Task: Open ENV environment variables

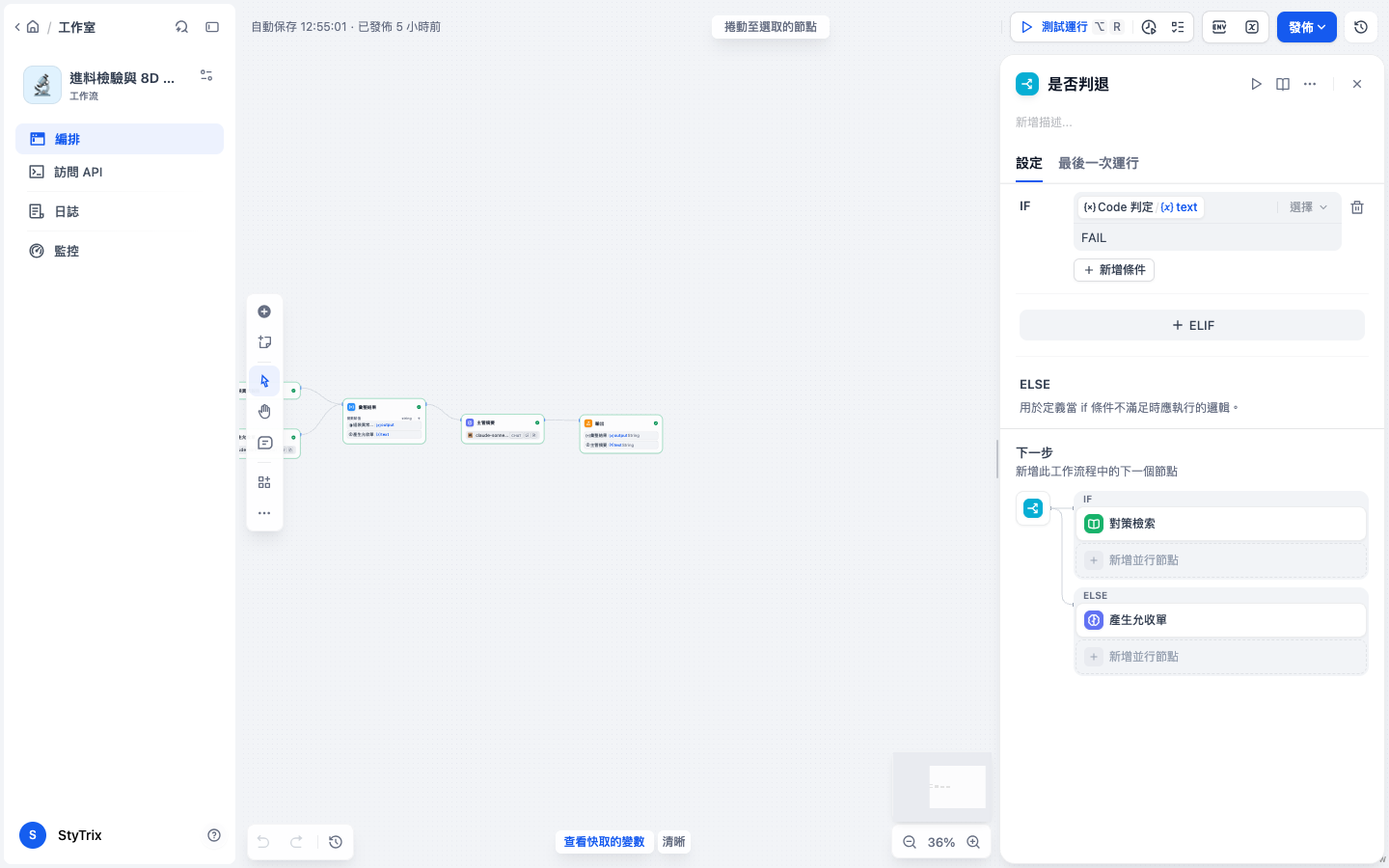Action: (1219, 27)
